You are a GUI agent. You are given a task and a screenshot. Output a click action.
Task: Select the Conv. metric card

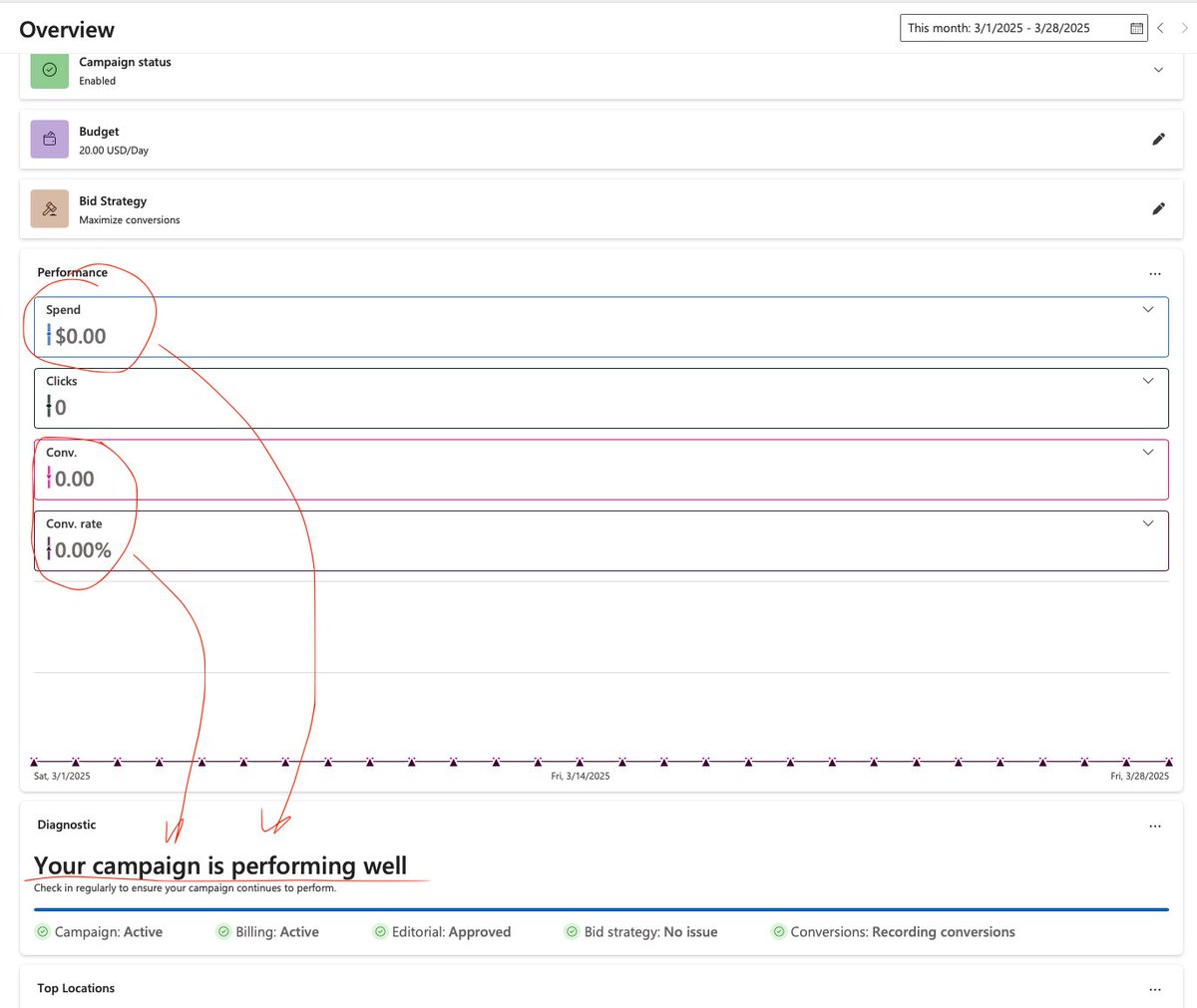coord(601,470)
